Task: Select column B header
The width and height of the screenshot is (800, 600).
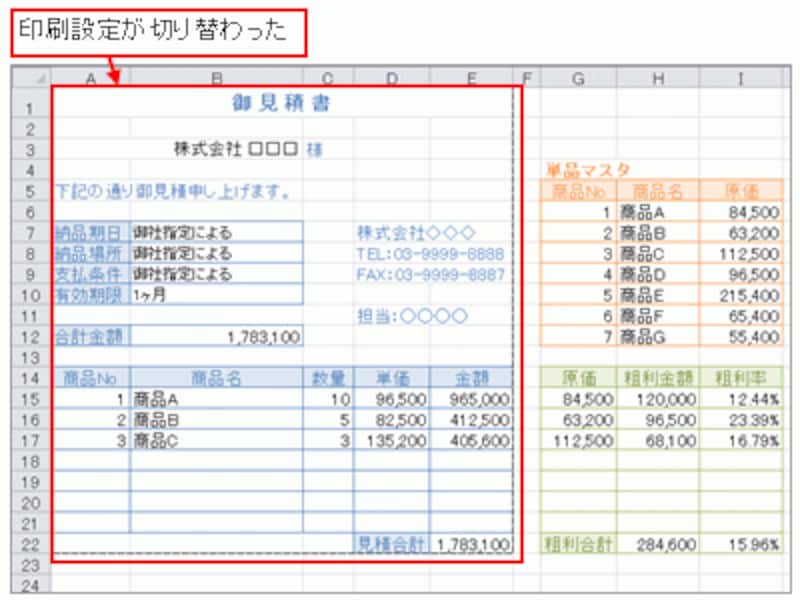Action: click(x=217, y=78)
